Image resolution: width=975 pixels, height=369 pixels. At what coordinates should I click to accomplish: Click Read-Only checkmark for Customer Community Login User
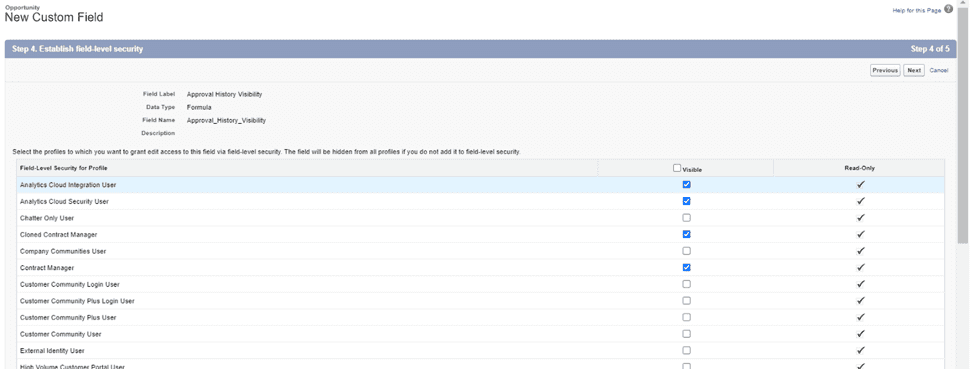pyautogui.click(x=861, y=284)
